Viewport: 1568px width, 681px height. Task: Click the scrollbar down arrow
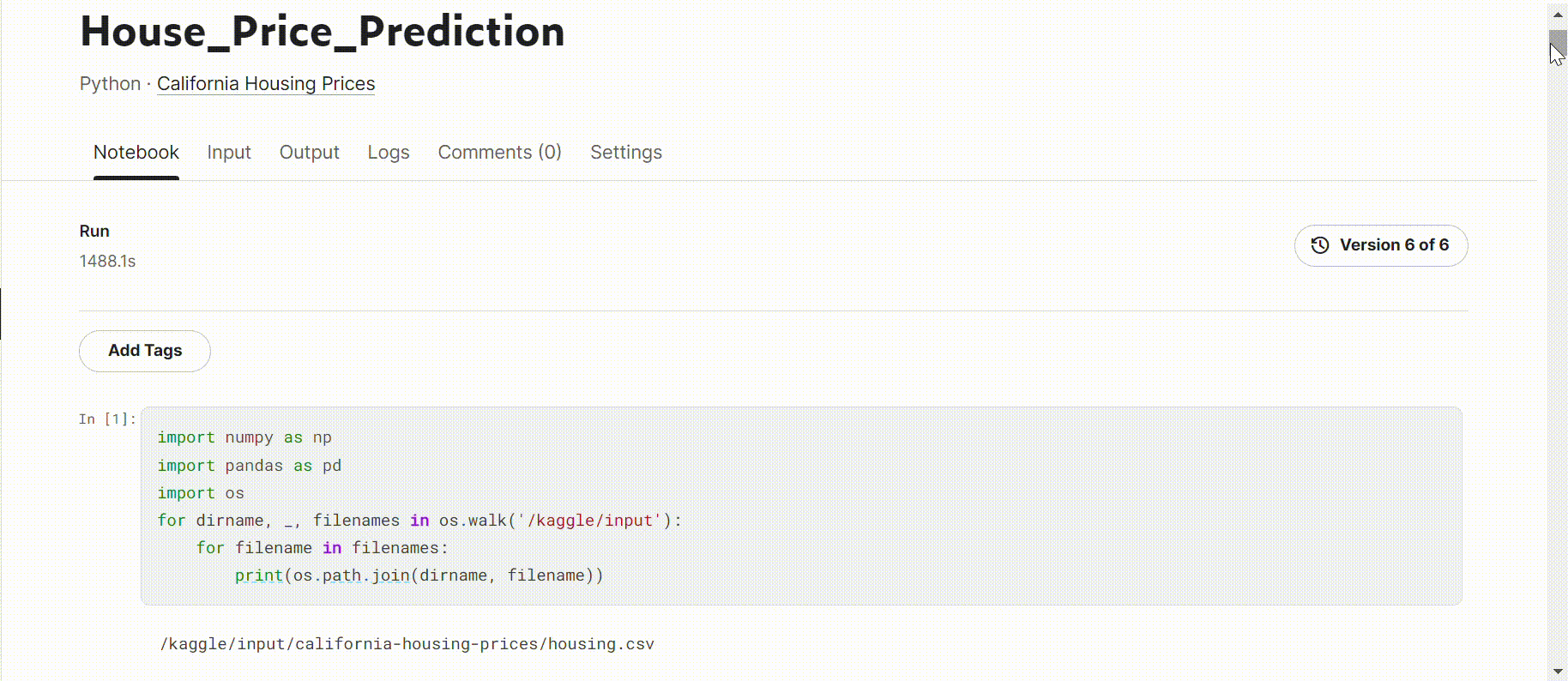point(1558,672)
